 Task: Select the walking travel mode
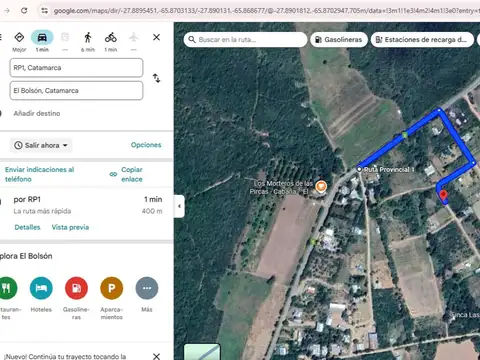[88, 37]
